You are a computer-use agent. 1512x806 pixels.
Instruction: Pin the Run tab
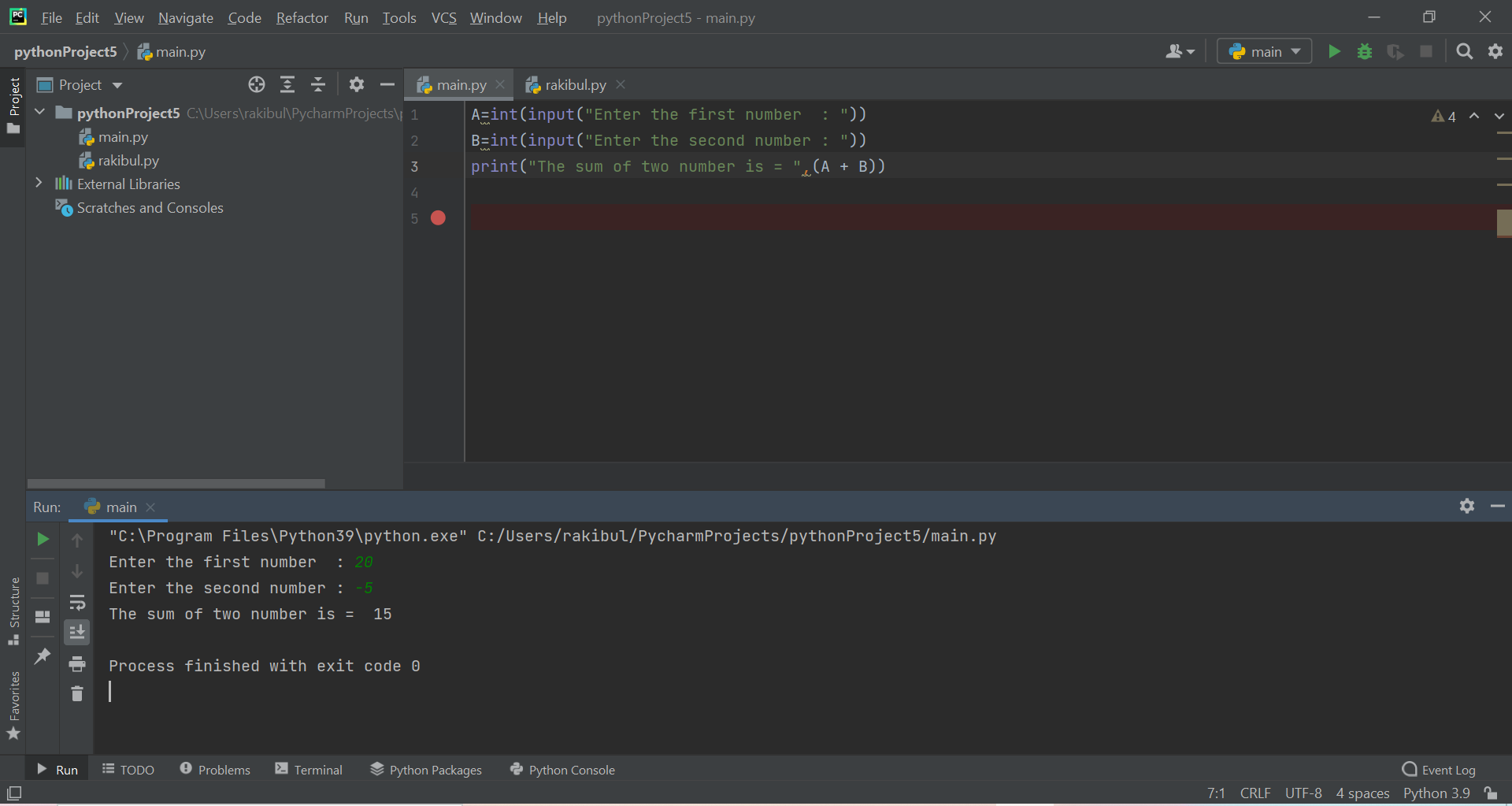pos(43,656)
